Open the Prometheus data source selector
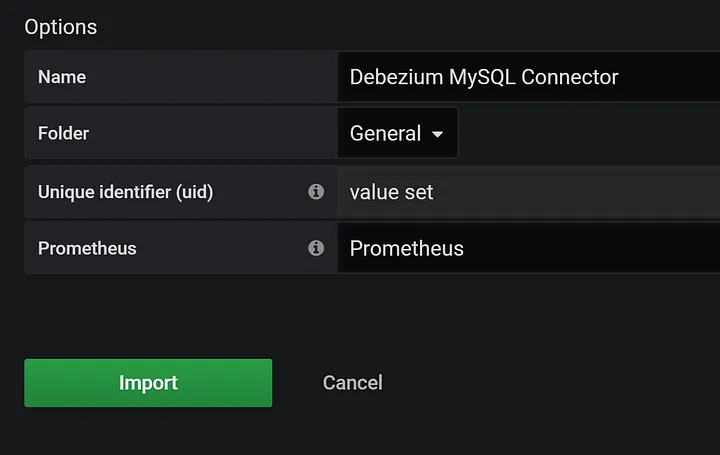 point(529,248)
